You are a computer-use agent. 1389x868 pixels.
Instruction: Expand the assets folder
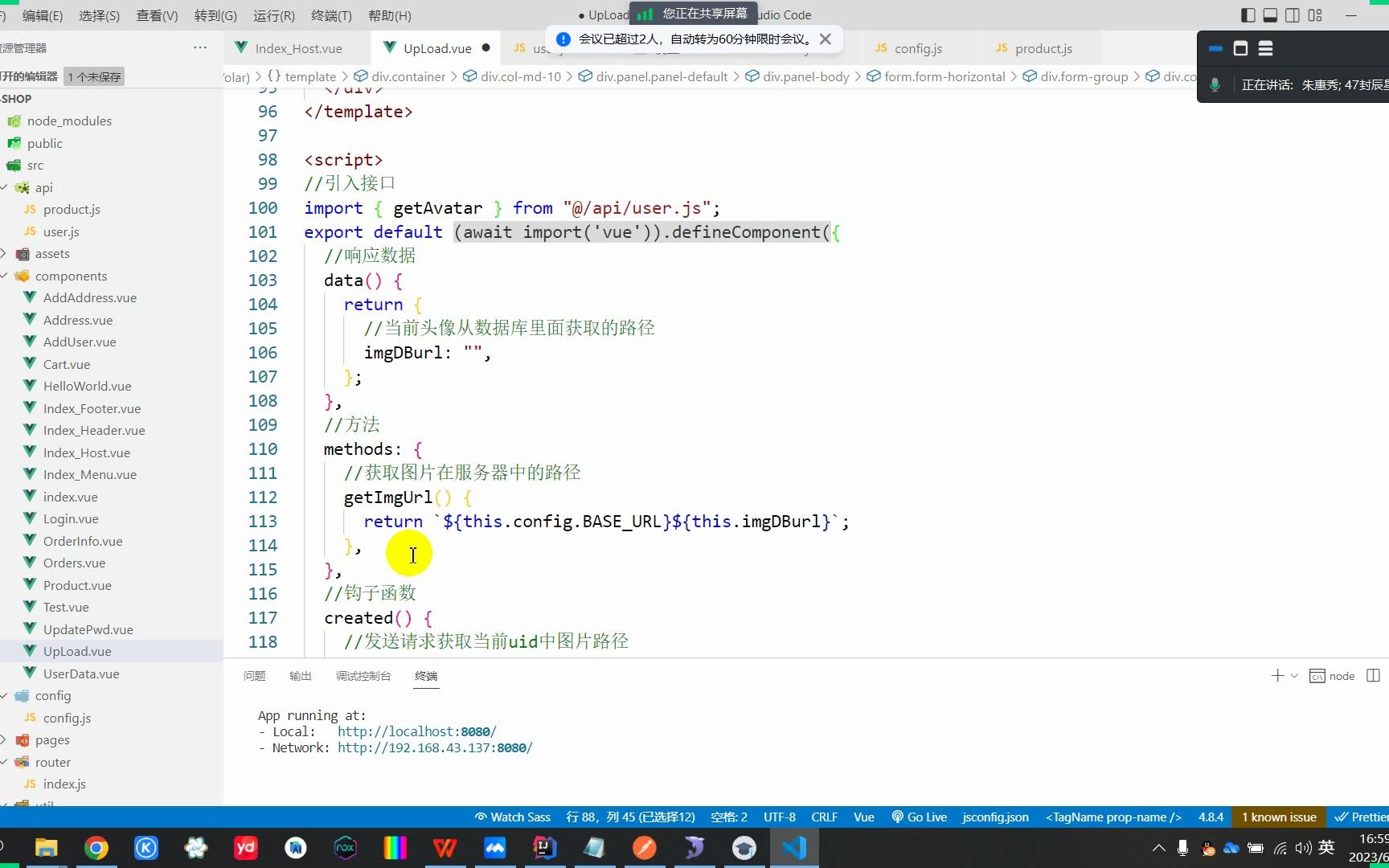(x=52, y=253)
